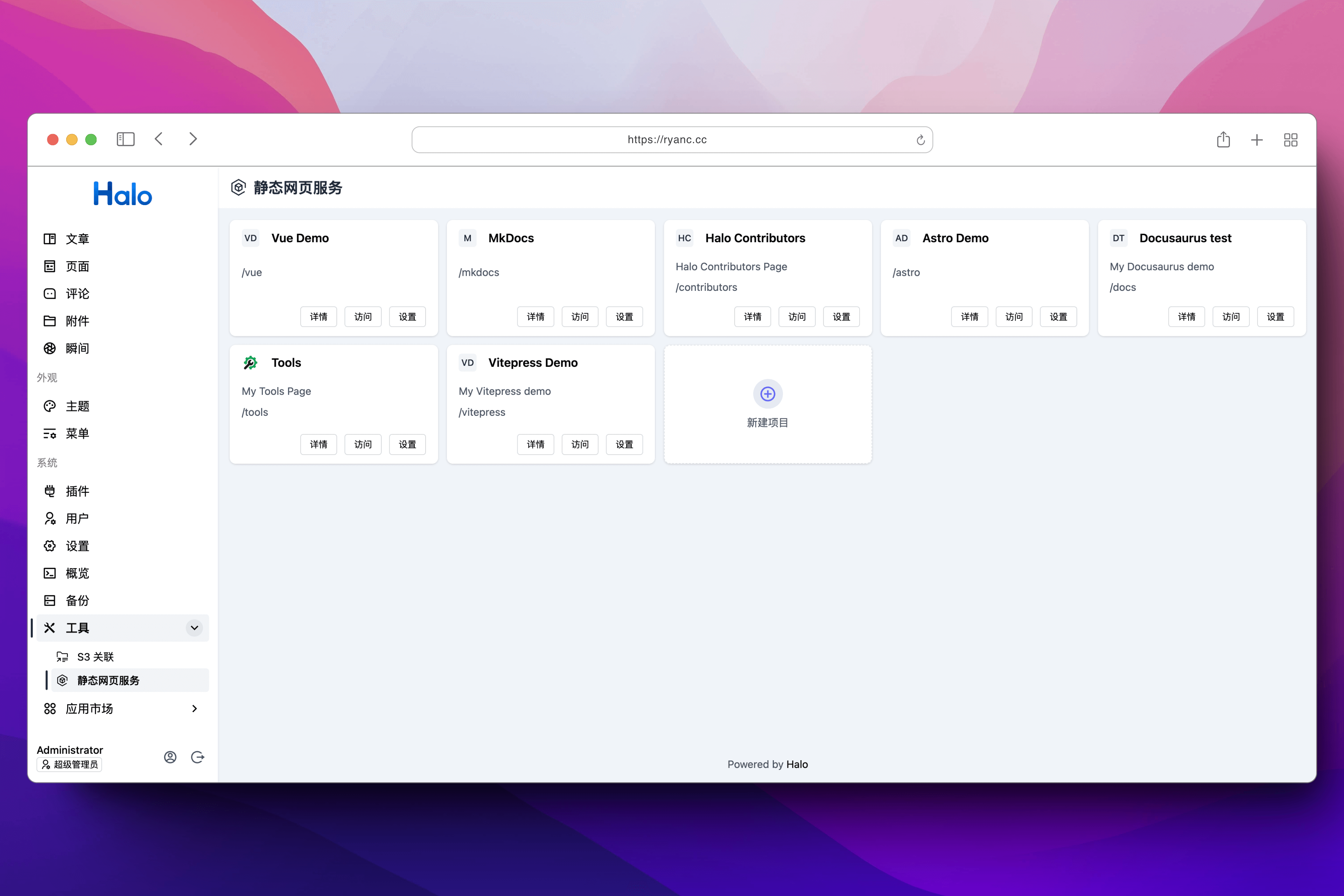Open browser tab overview grid icon
The width and height of the screenshot is (1344, 896).
1290,139
